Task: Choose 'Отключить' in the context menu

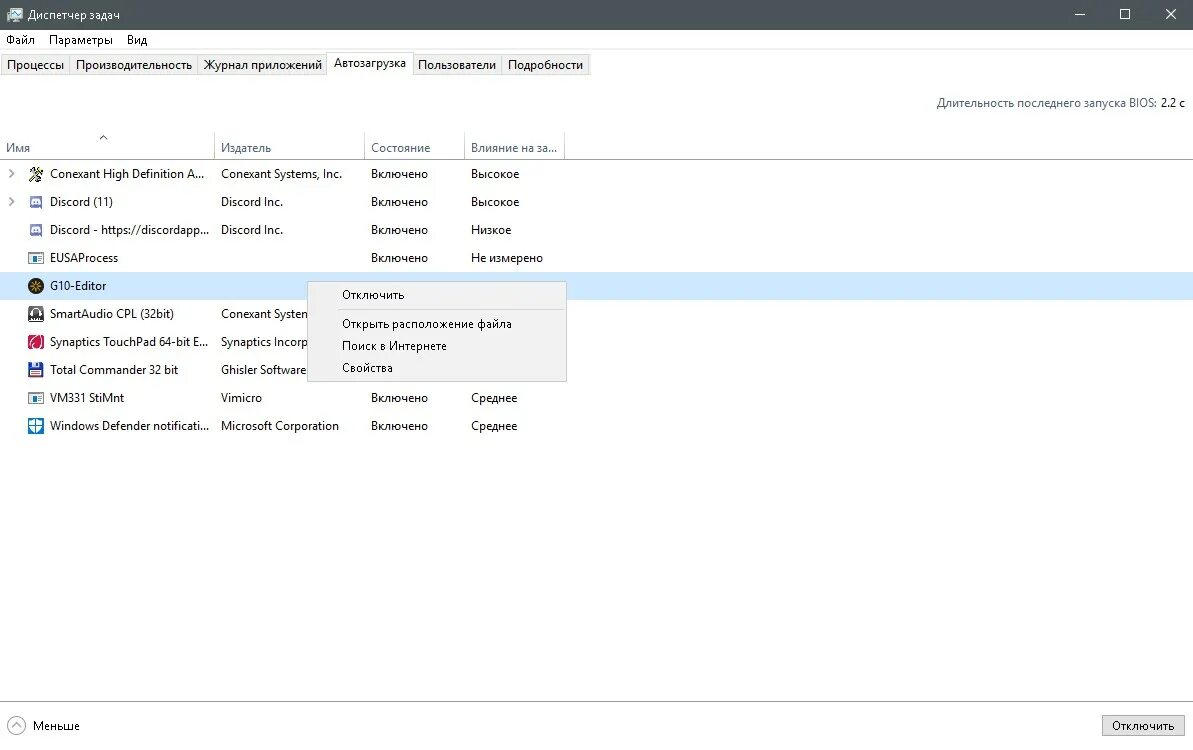Action: click(437, 295)
